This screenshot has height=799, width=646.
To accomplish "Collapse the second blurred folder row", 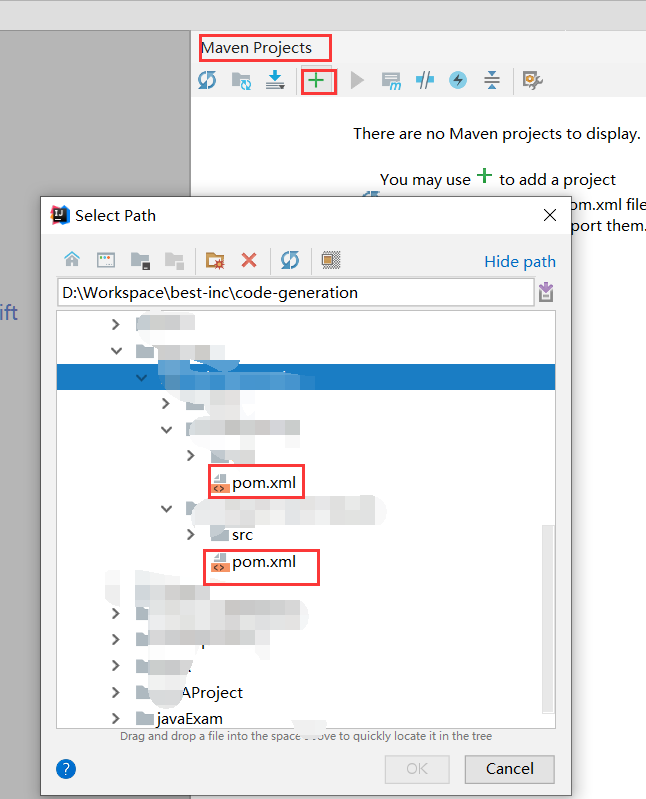I will 116,351.
